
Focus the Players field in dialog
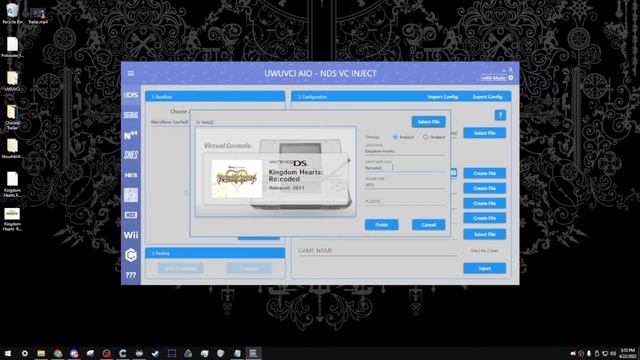(405, 202)
